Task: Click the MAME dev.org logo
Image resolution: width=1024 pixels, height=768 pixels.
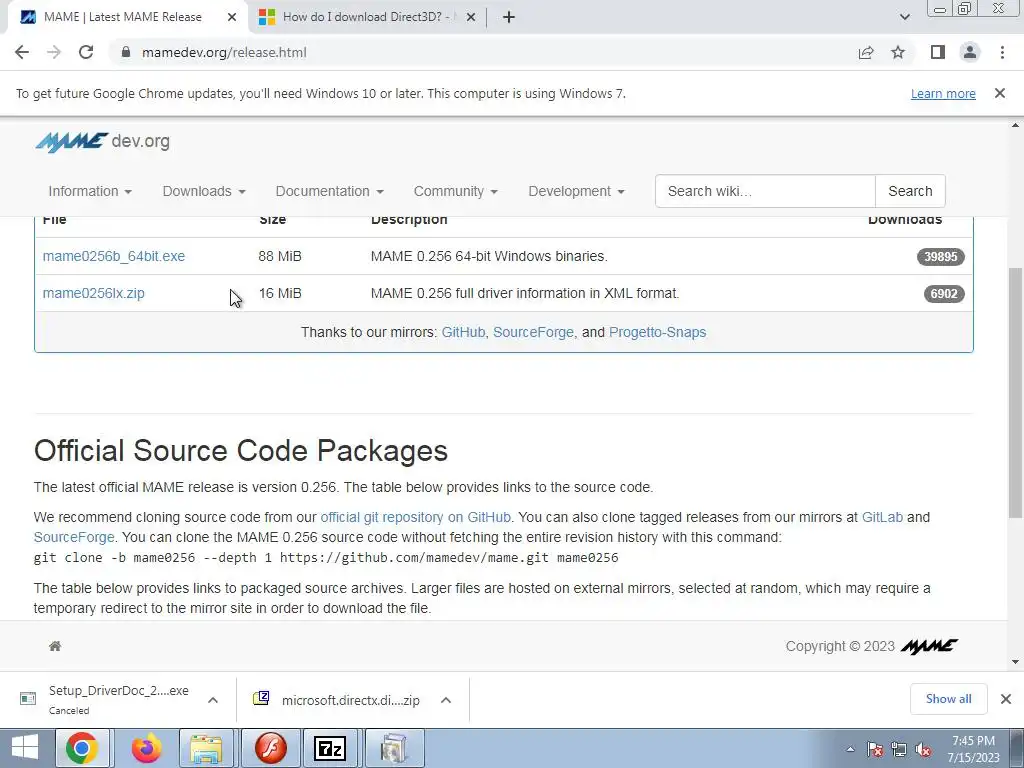Action: 103,142
